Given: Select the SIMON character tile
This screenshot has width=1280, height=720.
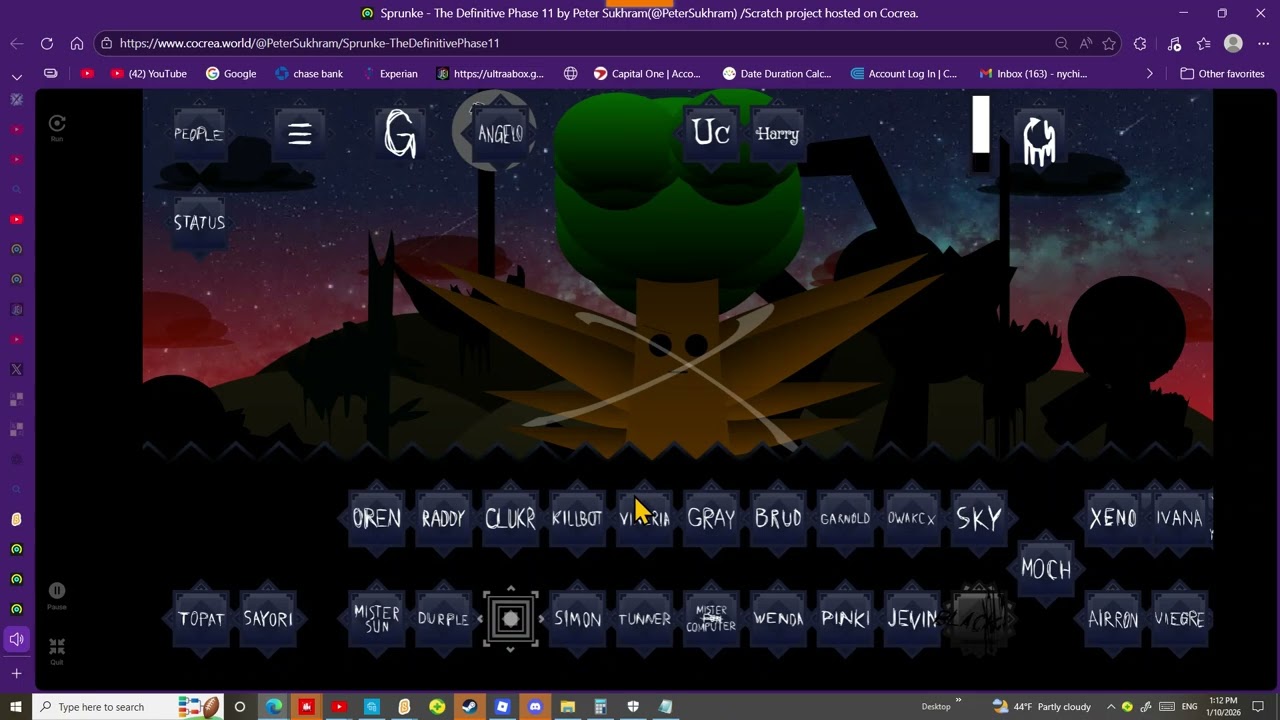Looking at the screenshot, I should coord(577,619).
